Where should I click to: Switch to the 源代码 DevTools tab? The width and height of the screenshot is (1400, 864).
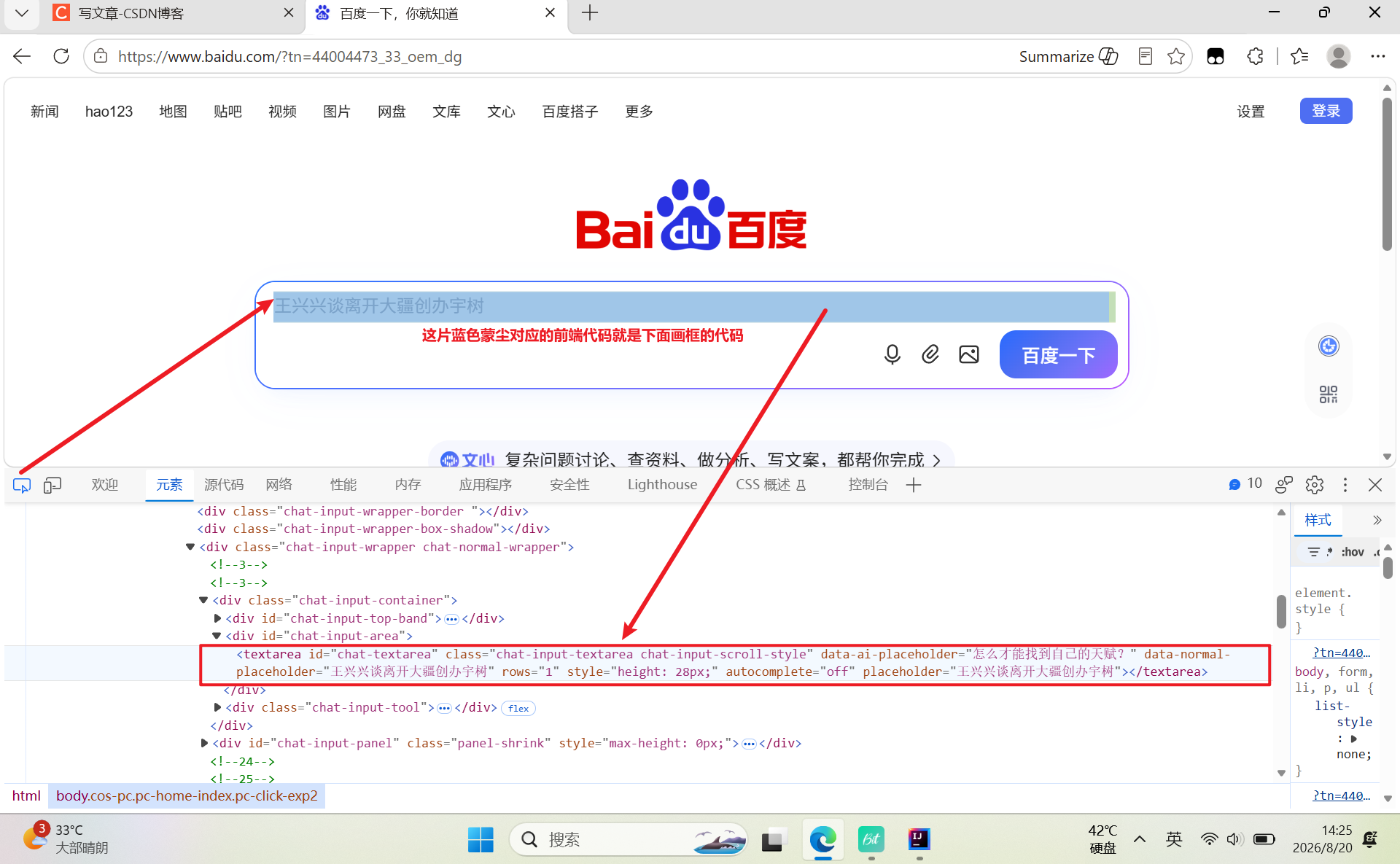(224, 485)
